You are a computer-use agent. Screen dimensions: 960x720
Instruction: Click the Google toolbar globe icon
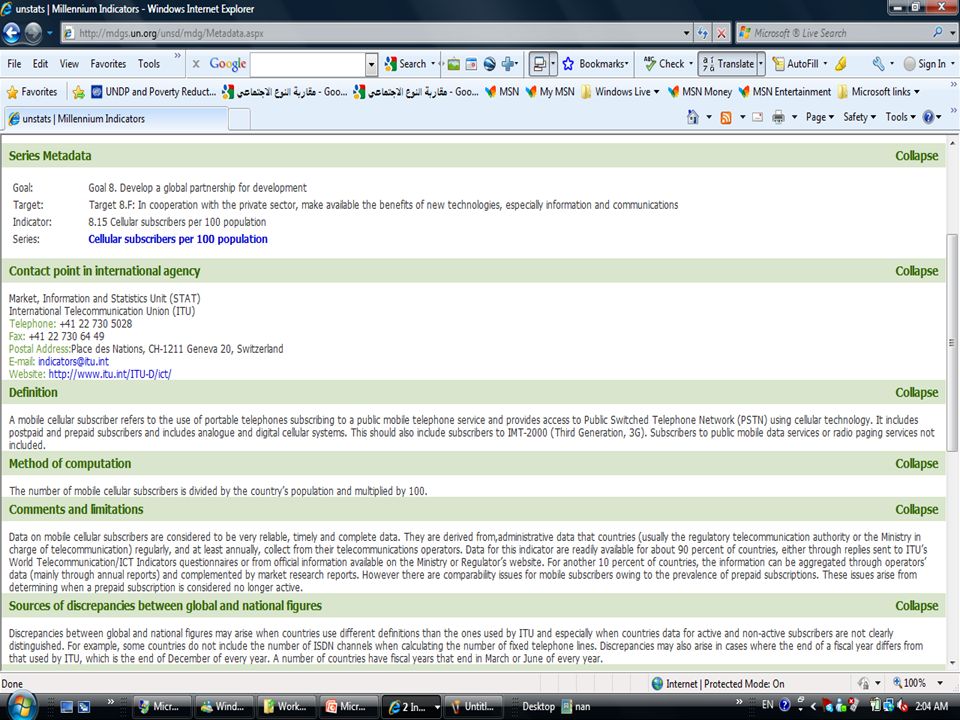(489, 64)
